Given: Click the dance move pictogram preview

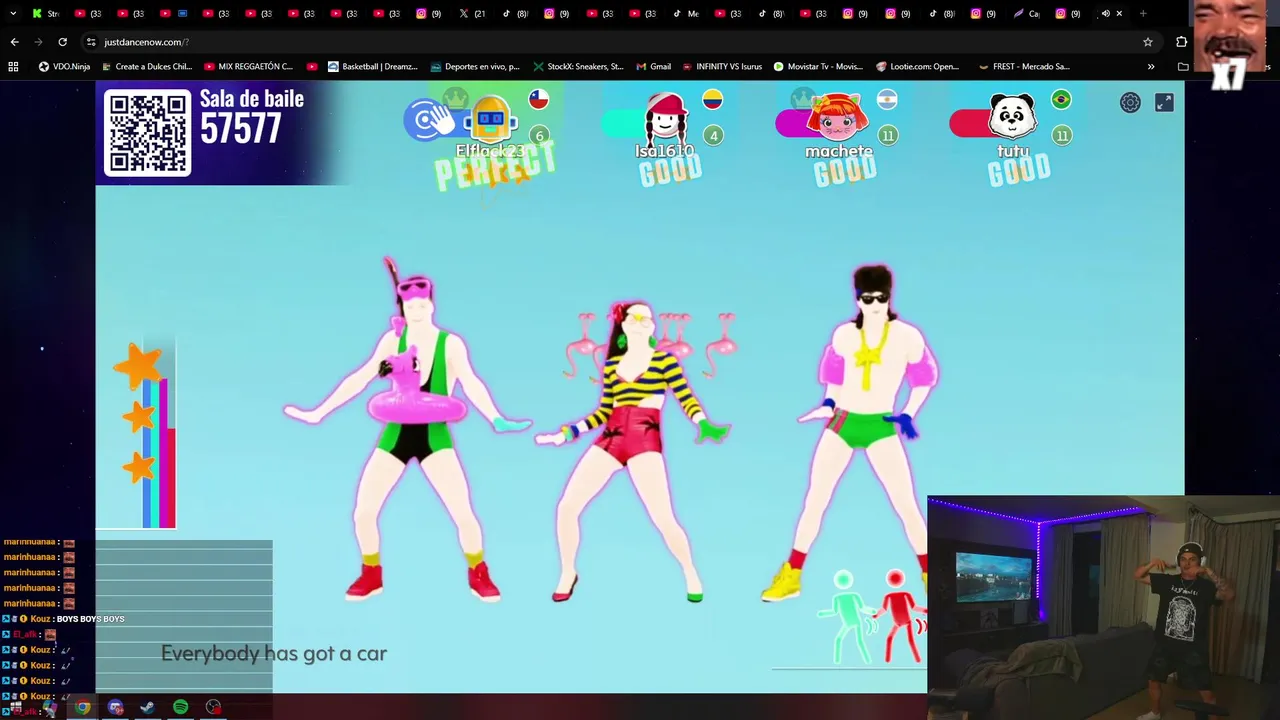Looking at the screenshot, I should coord(873,617).
